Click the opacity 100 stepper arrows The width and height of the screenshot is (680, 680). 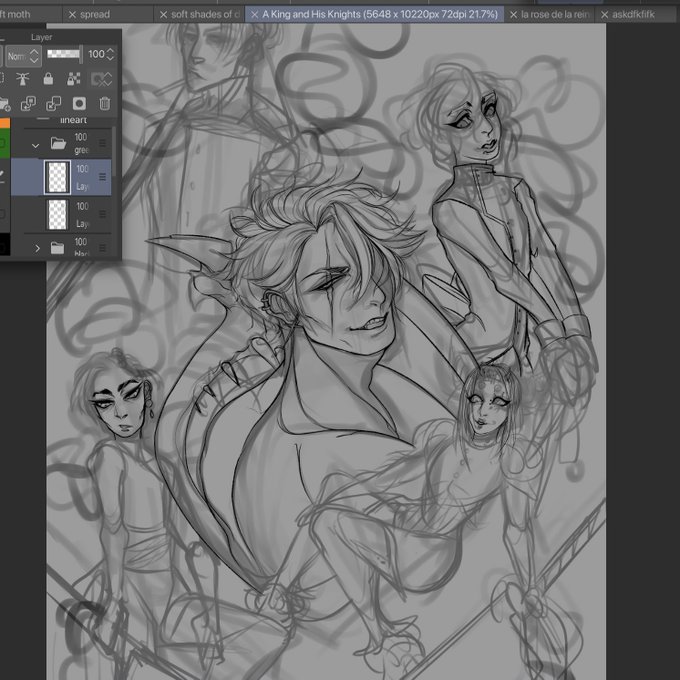(110, 54)
